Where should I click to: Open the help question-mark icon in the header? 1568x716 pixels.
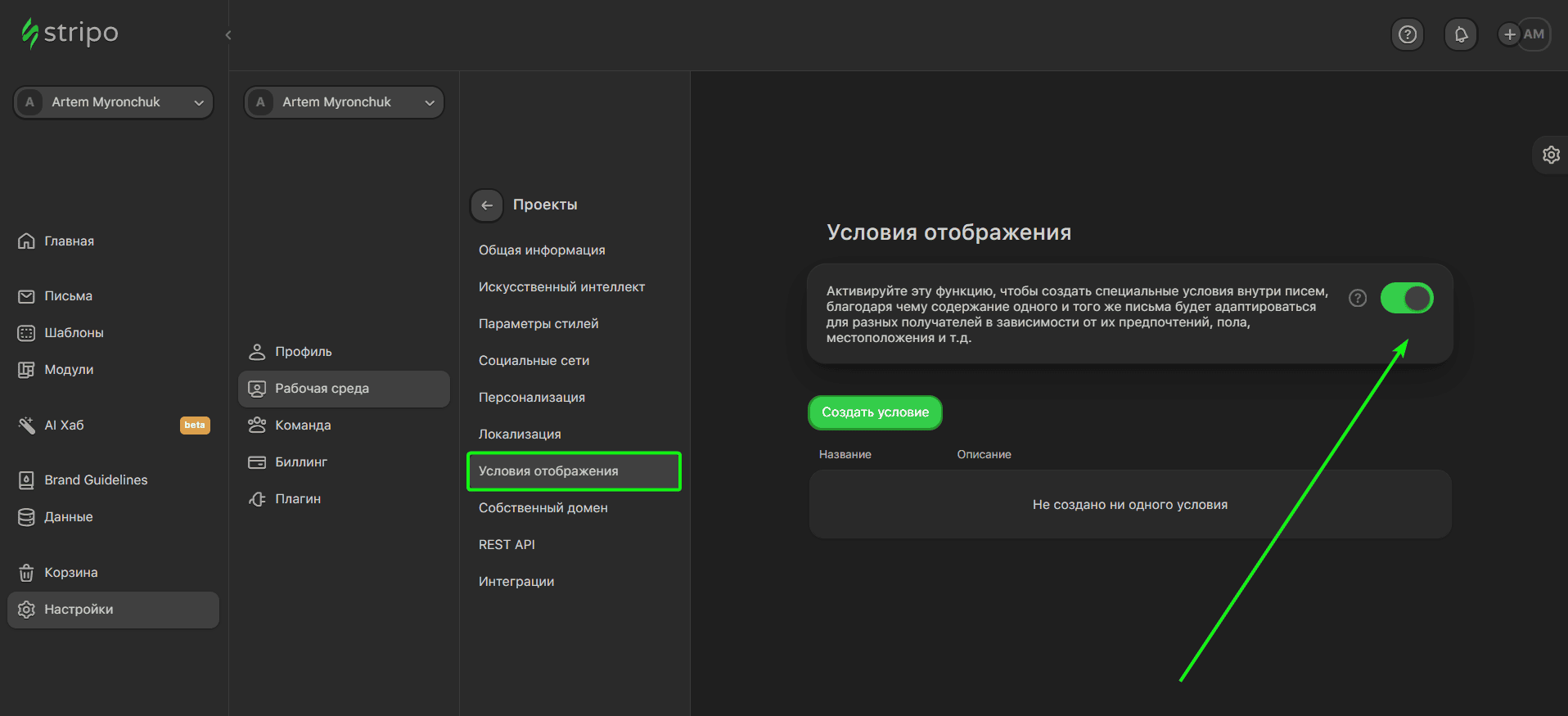(1408, 34)
